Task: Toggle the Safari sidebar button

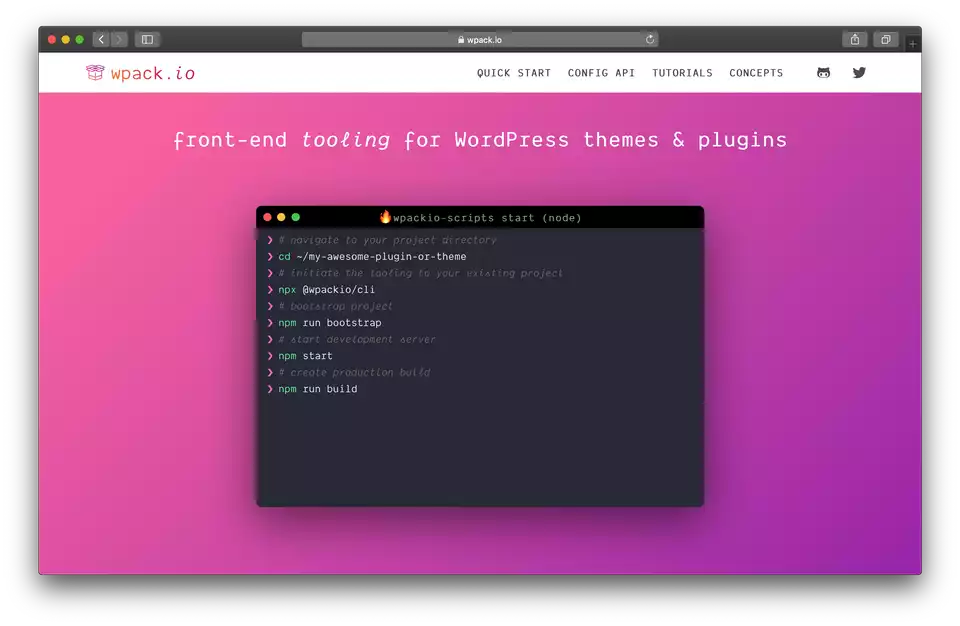Action: [147, 39]
